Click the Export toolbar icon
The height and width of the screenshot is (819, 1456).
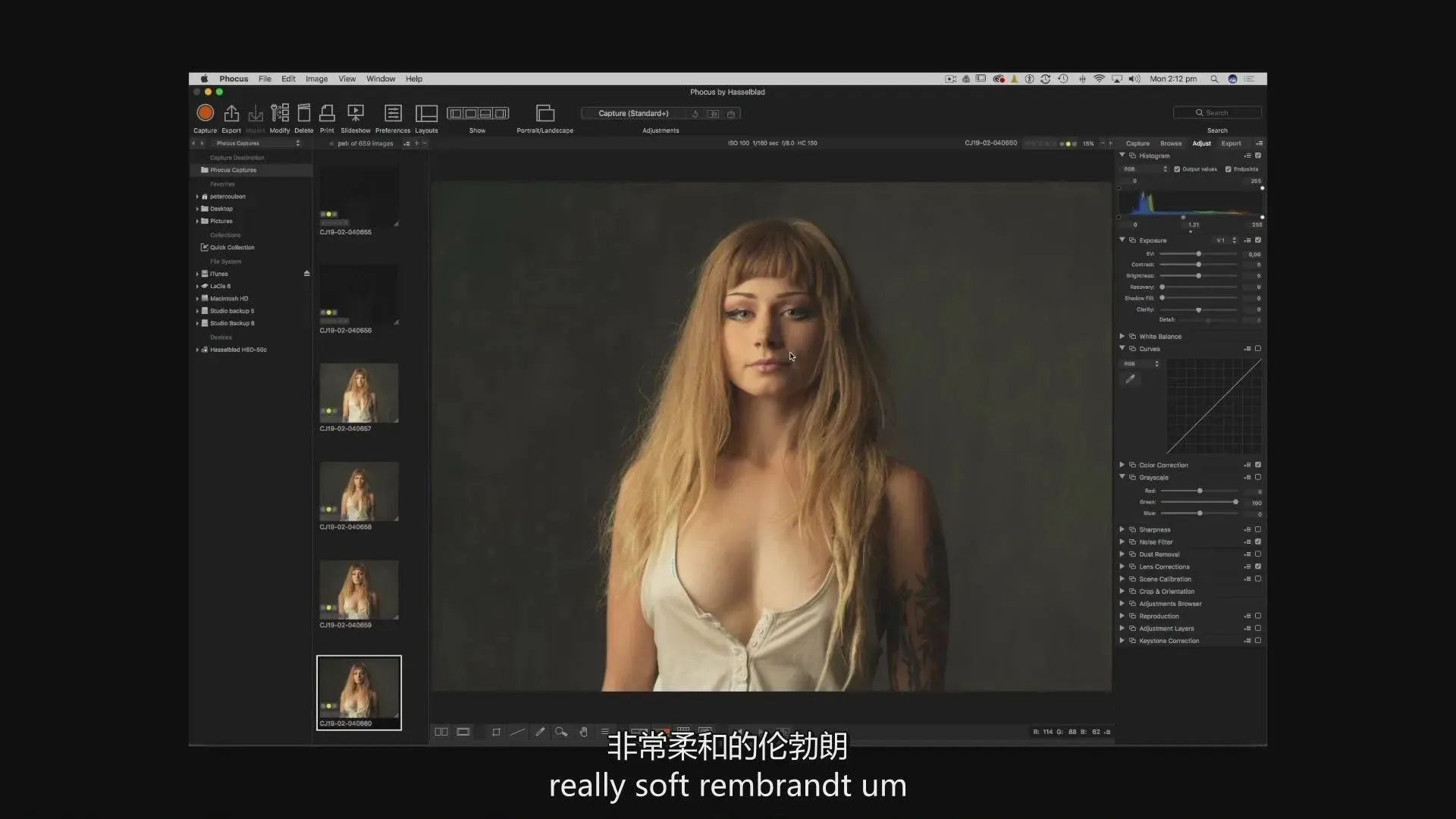[231, 113]
